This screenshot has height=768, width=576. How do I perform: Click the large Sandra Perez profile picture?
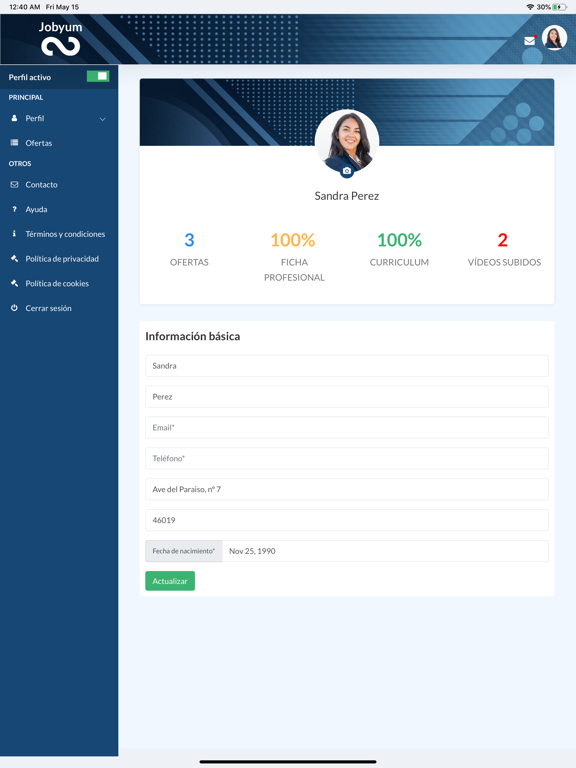(x=347, y=141)
